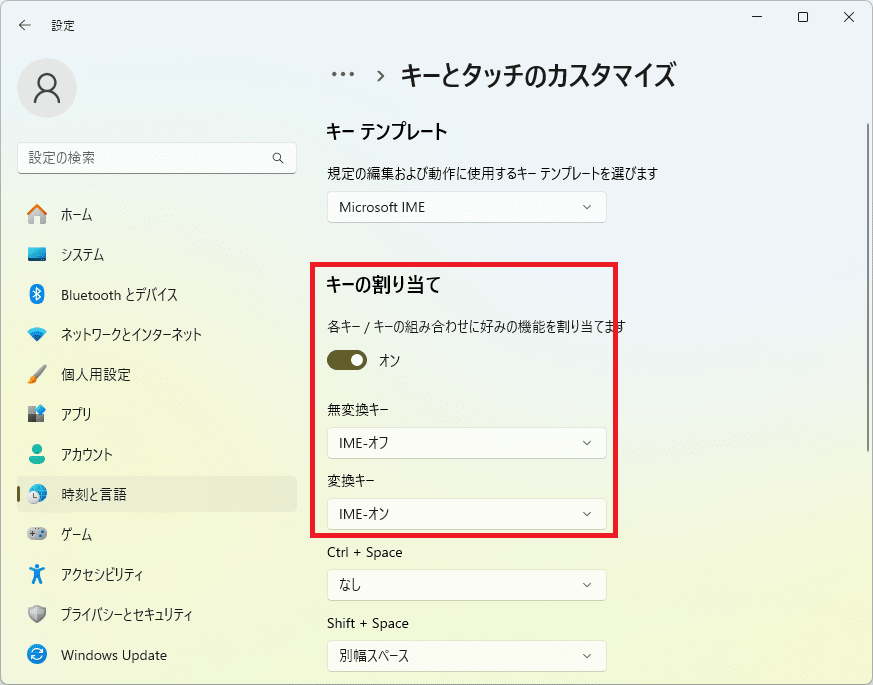Click the search magnifier icon
Screen dimensions: 873x685
(x=278, y=158)
